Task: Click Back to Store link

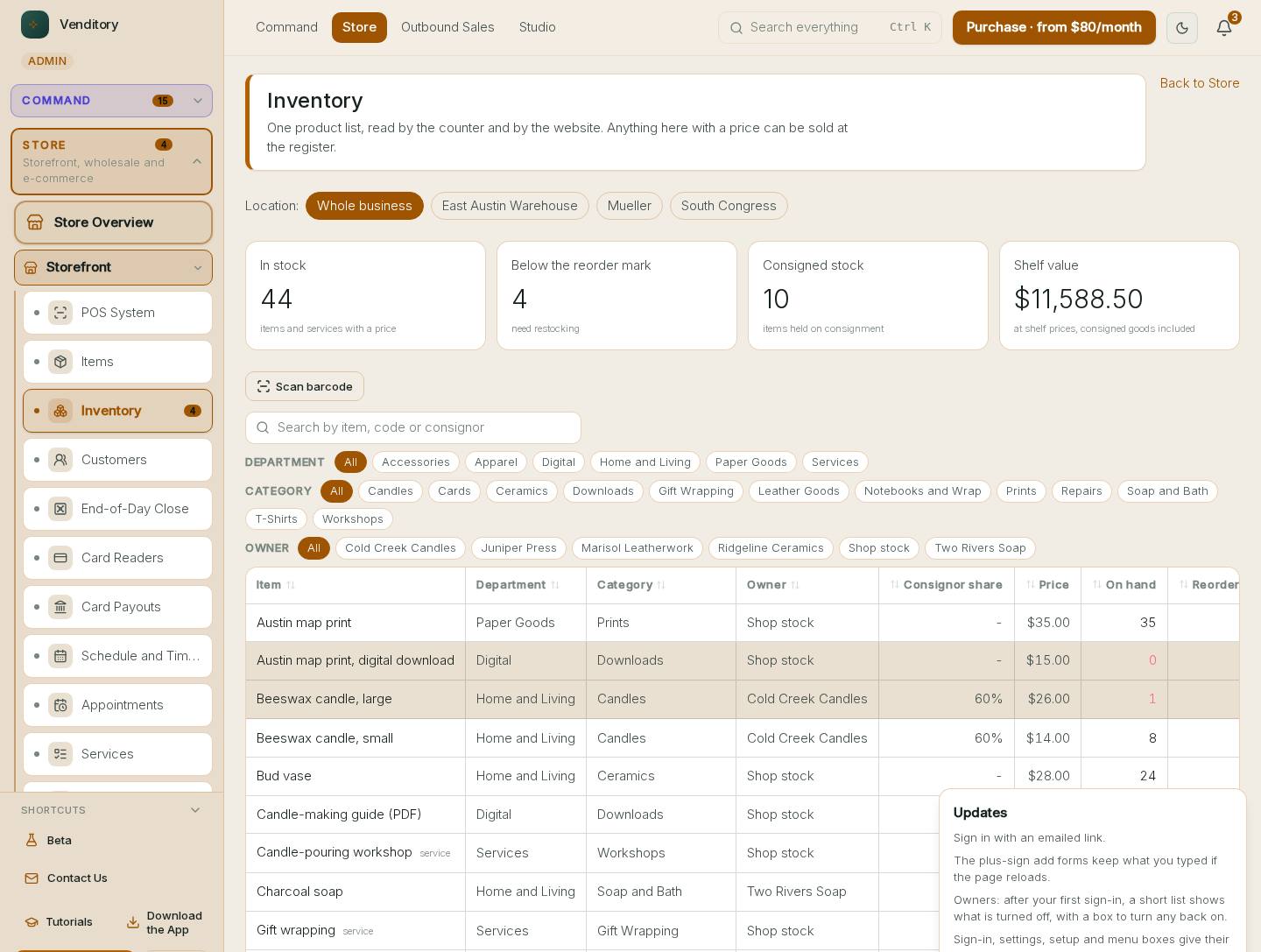Action: [1200, 83]
